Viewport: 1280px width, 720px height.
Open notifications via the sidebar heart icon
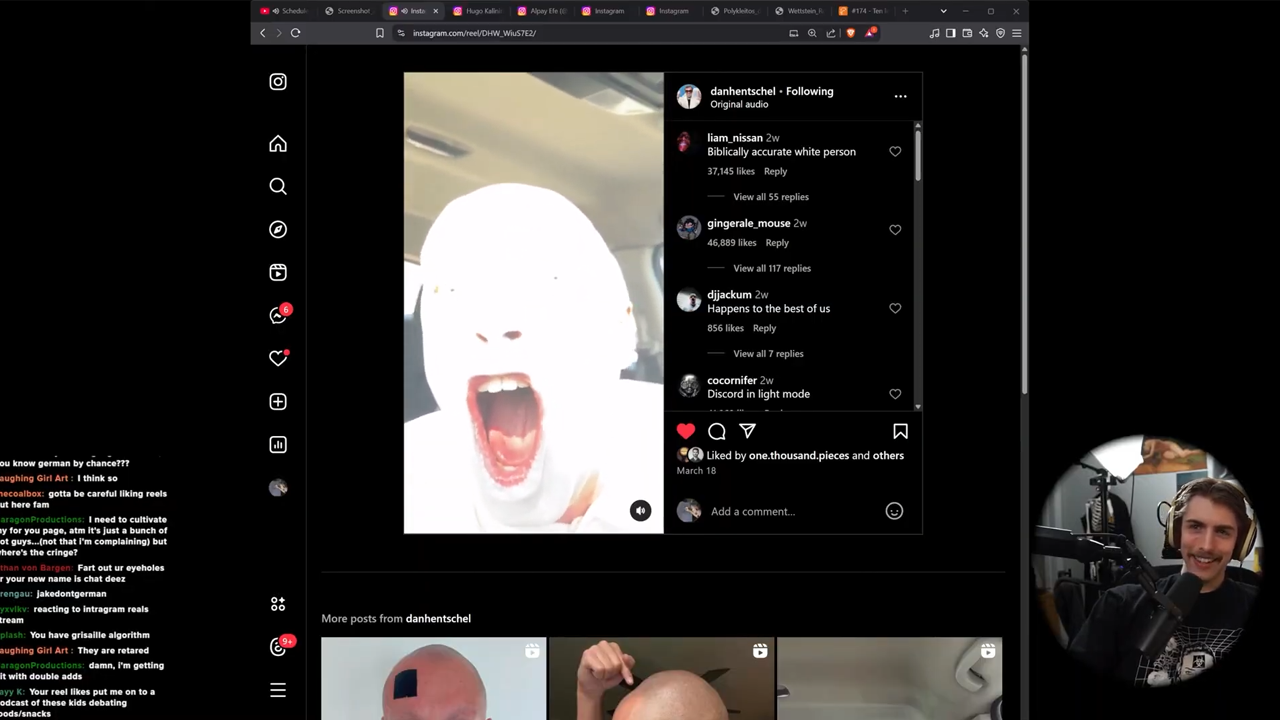tap(277, 358)
